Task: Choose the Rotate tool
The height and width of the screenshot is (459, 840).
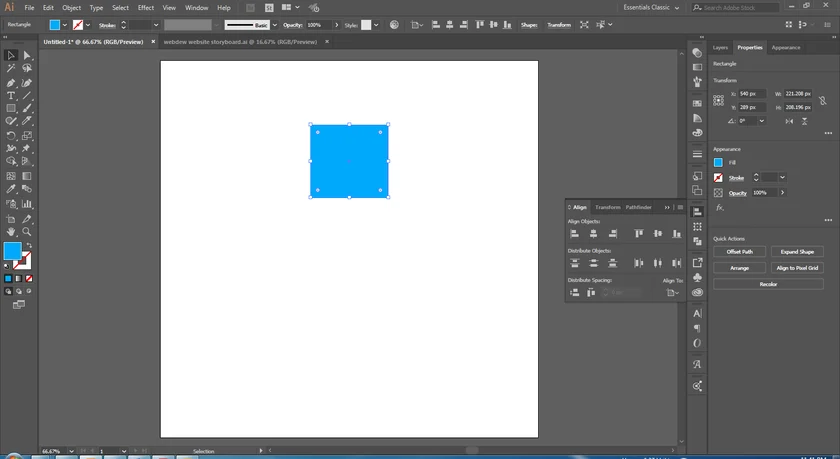Action: 11,136
